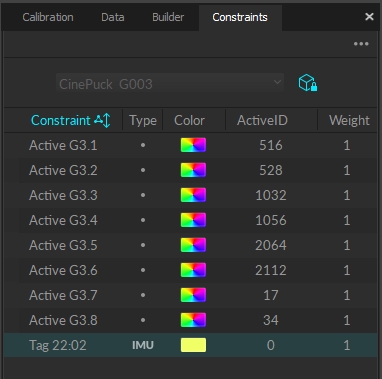Click the marker type dot for Active G3.1

tap(143, 145)
